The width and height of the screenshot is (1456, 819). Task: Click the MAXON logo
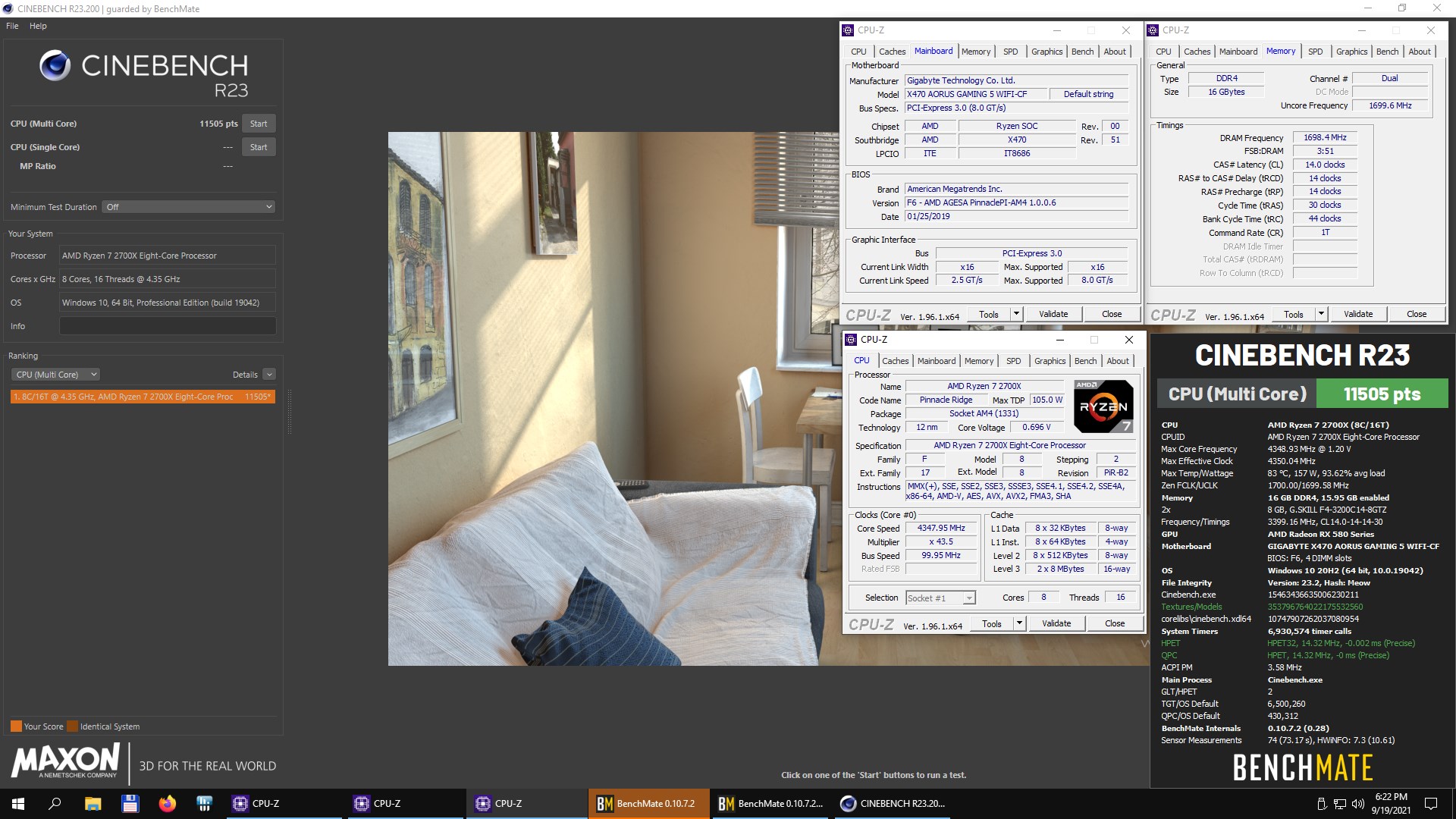(65, 761)
